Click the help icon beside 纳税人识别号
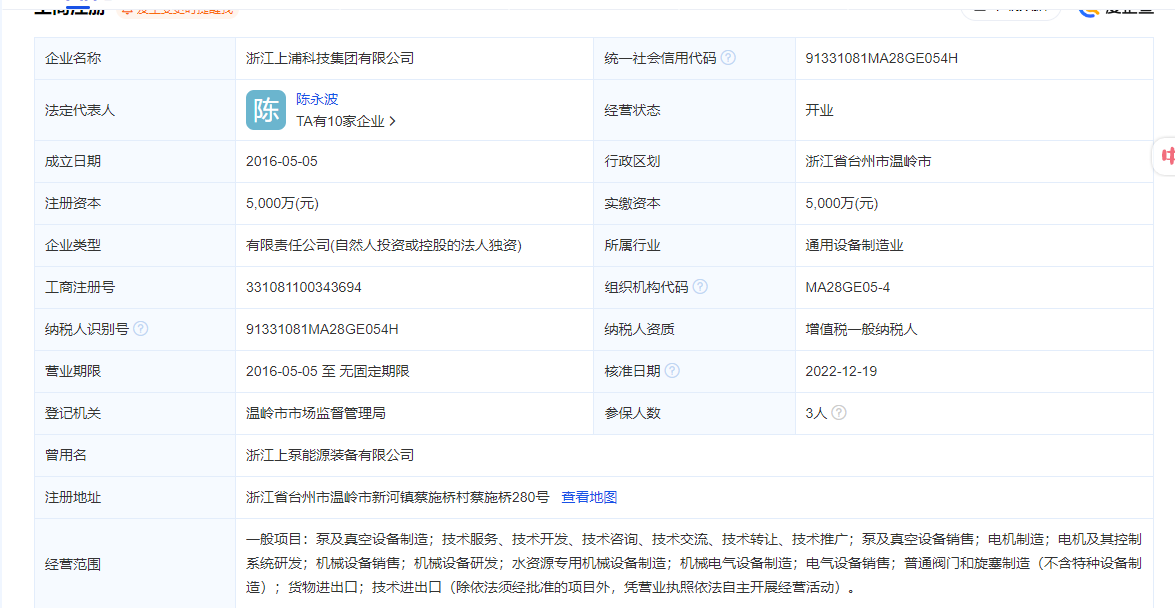The height and width of the screenshot is (608, 1175). [x=140, y=329]
